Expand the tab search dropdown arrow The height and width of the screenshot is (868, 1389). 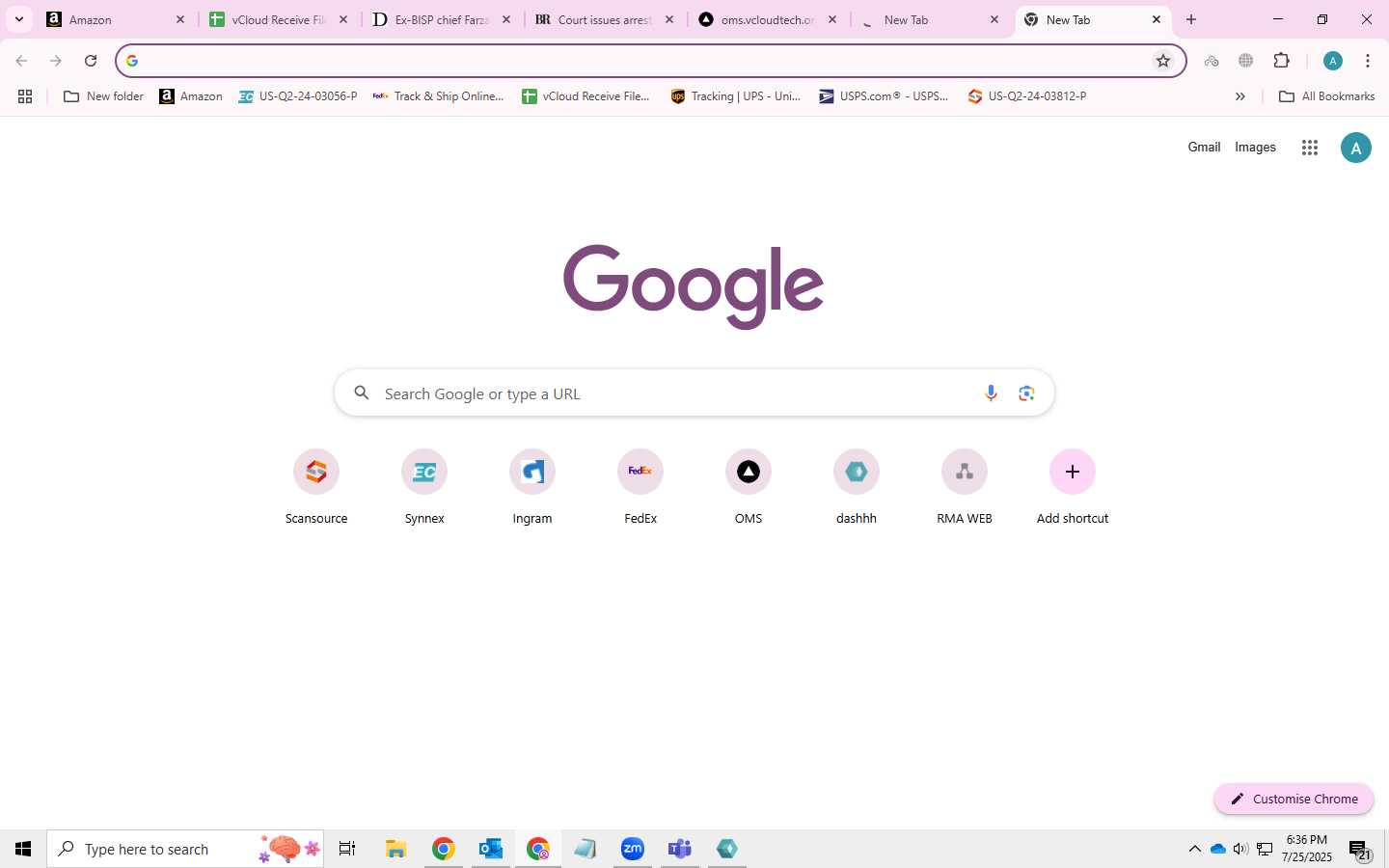click(19, 19)
